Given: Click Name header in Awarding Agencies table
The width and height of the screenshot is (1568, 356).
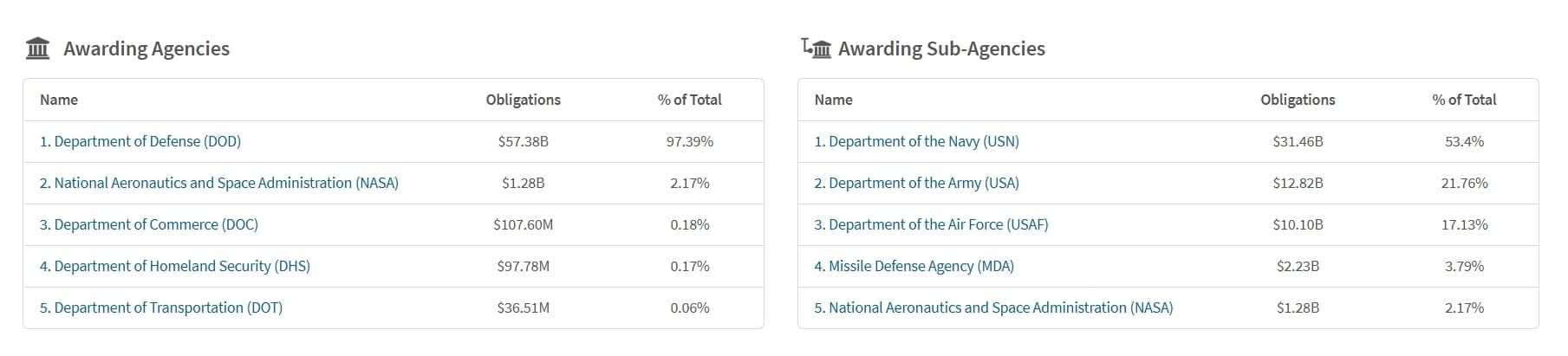Looking at the screenshot, I should coord(59,100).
